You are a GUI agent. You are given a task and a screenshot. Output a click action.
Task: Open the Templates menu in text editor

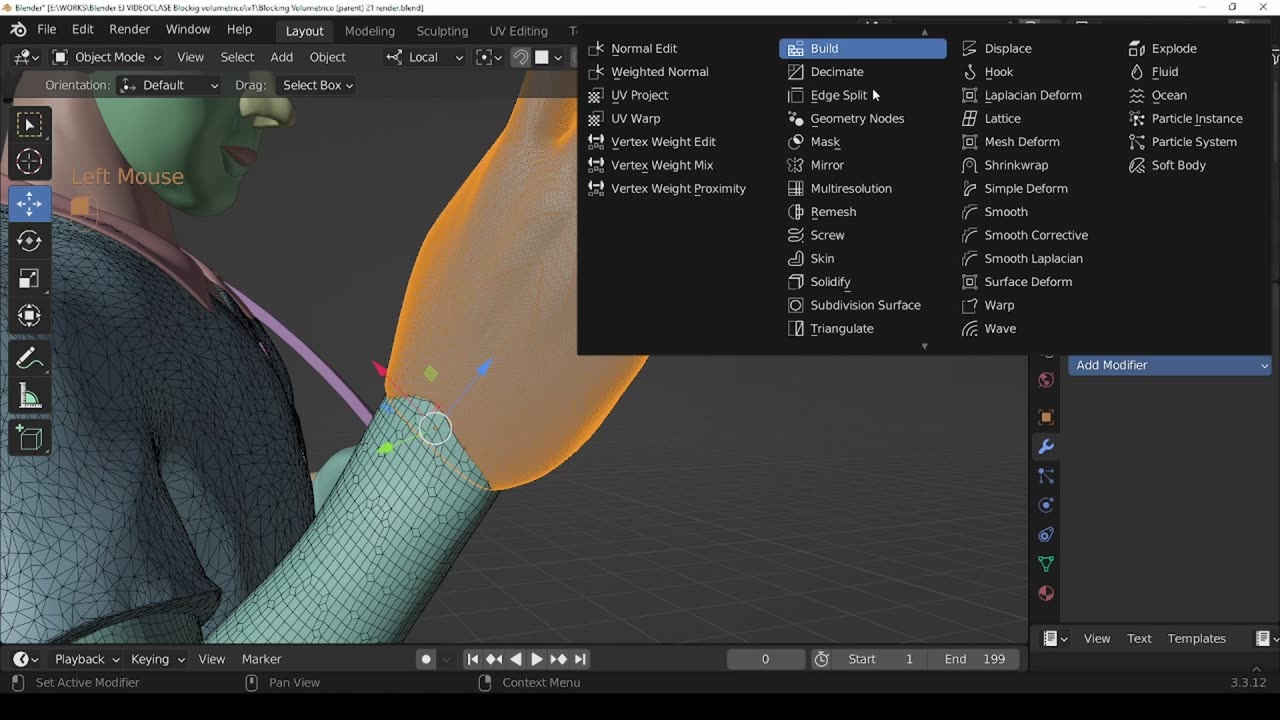1197,638
